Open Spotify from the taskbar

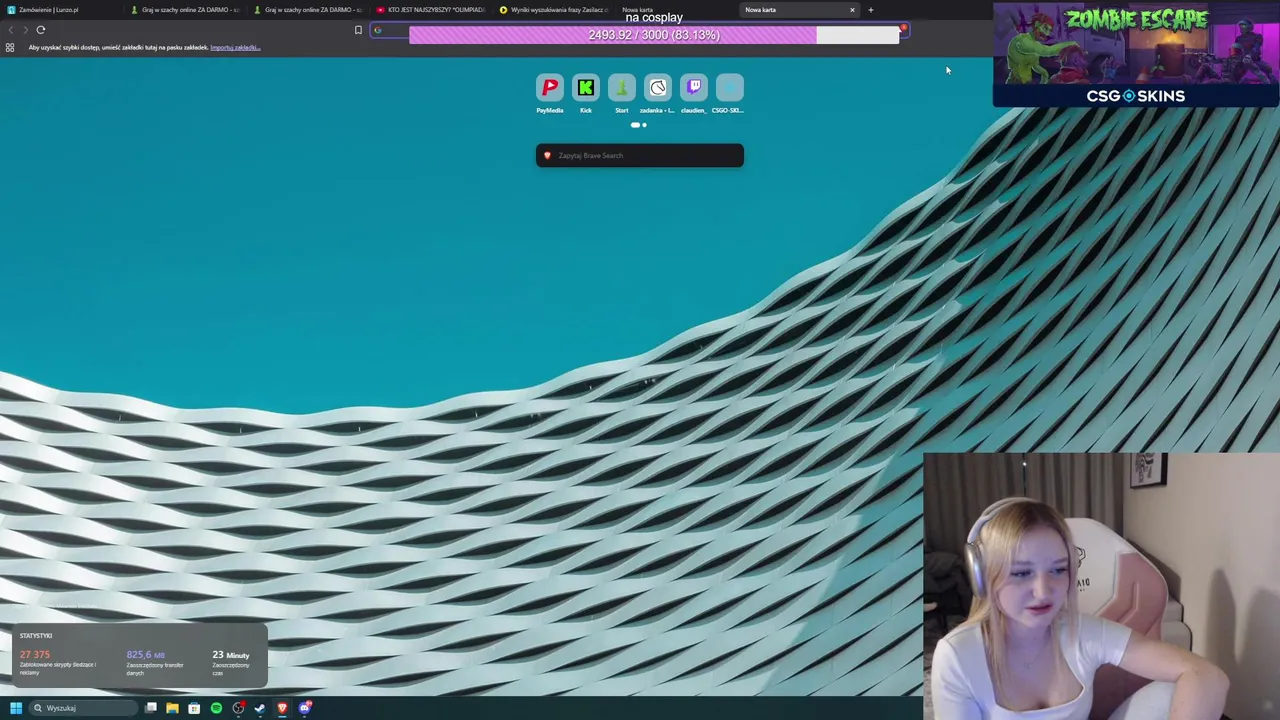pos(216,708)
